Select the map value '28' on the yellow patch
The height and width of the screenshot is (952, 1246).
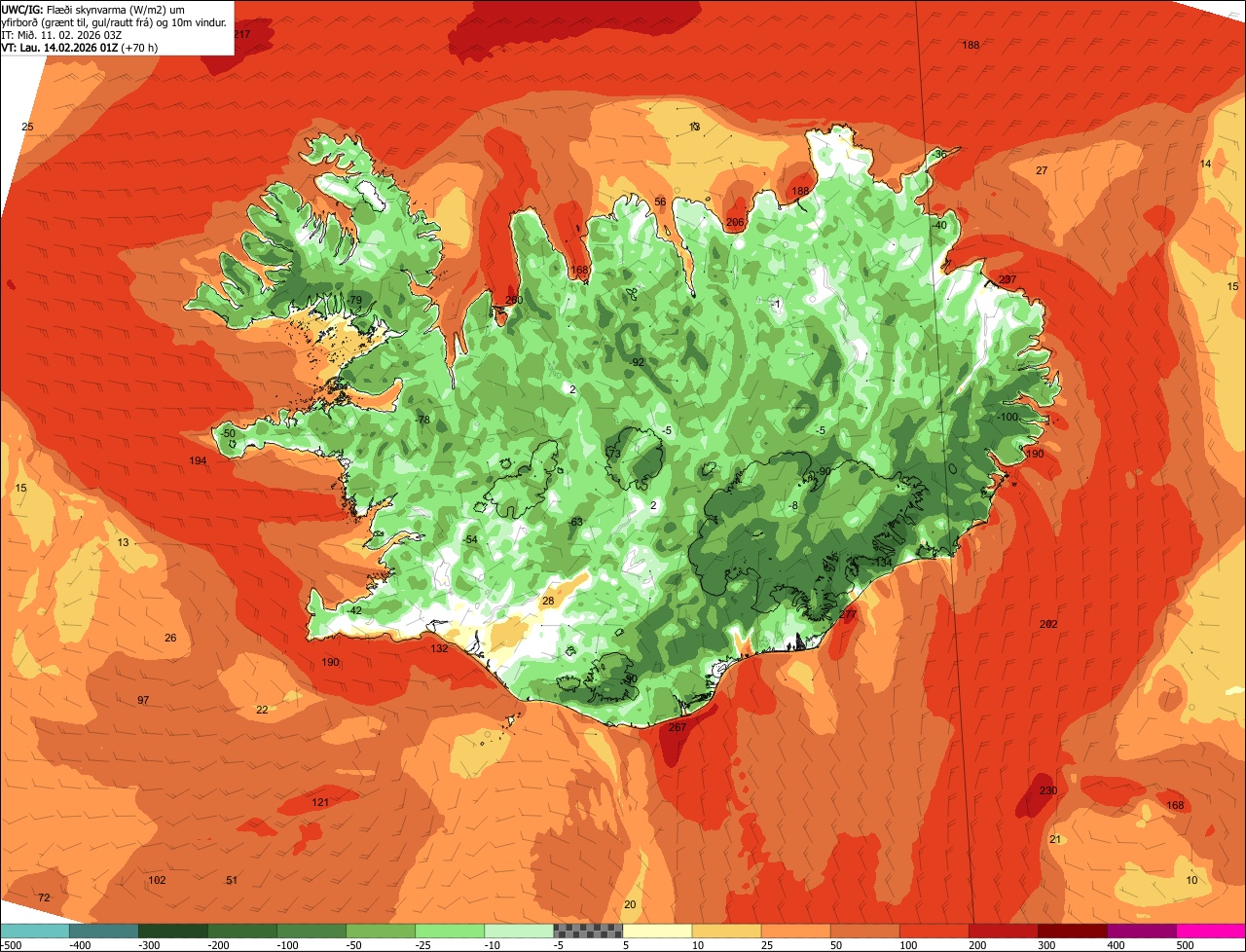click(548, 601)
